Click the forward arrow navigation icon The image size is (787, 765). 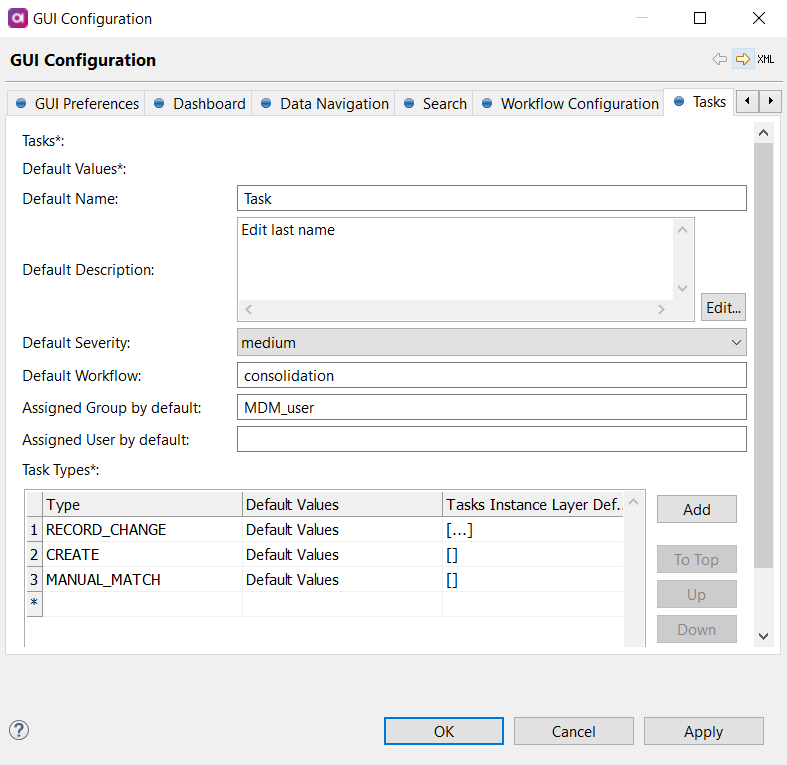[742, 60]
